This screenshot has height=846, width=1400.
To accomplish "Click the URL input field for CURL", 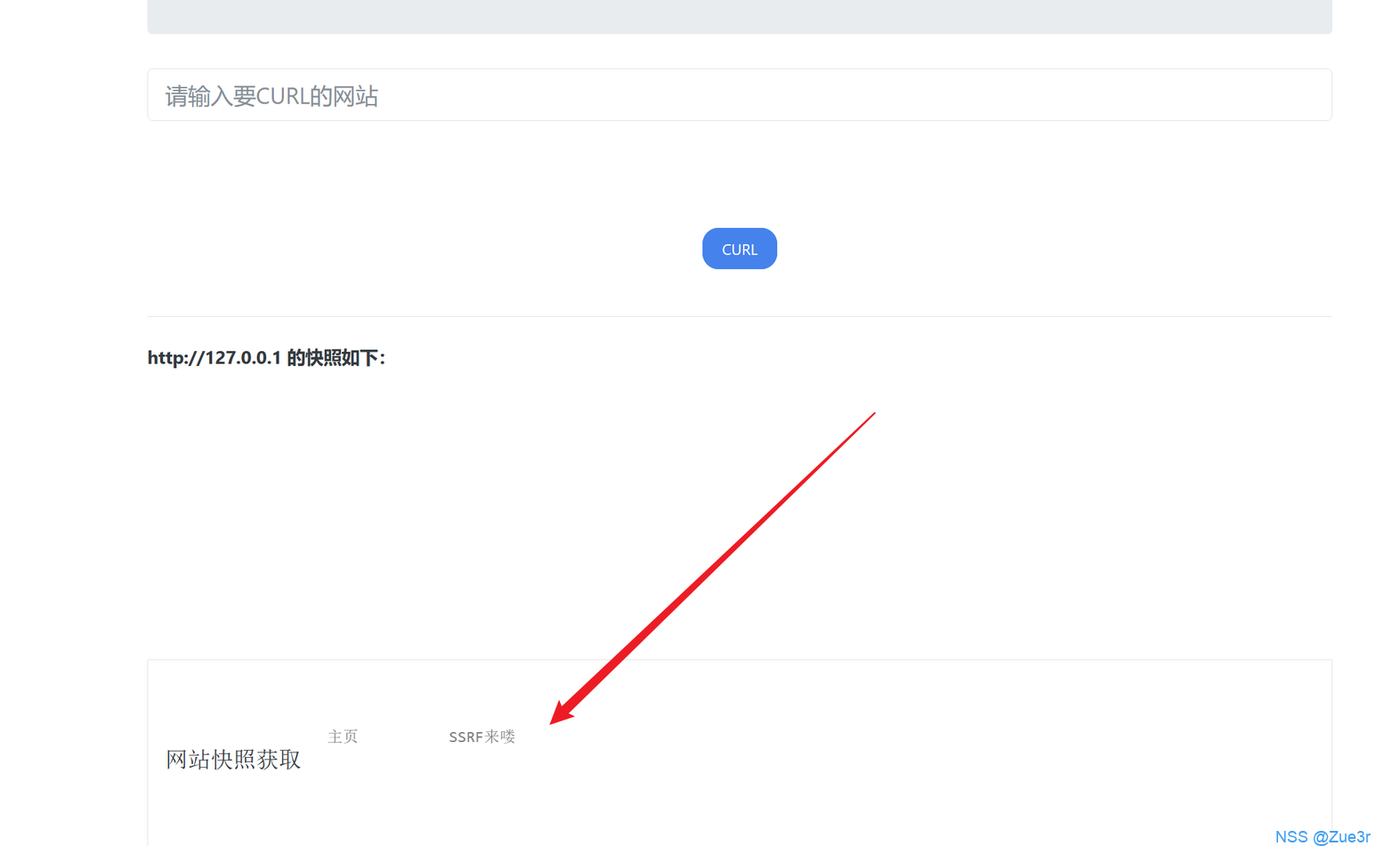I will pyautogui.click(x=739, y=95).
